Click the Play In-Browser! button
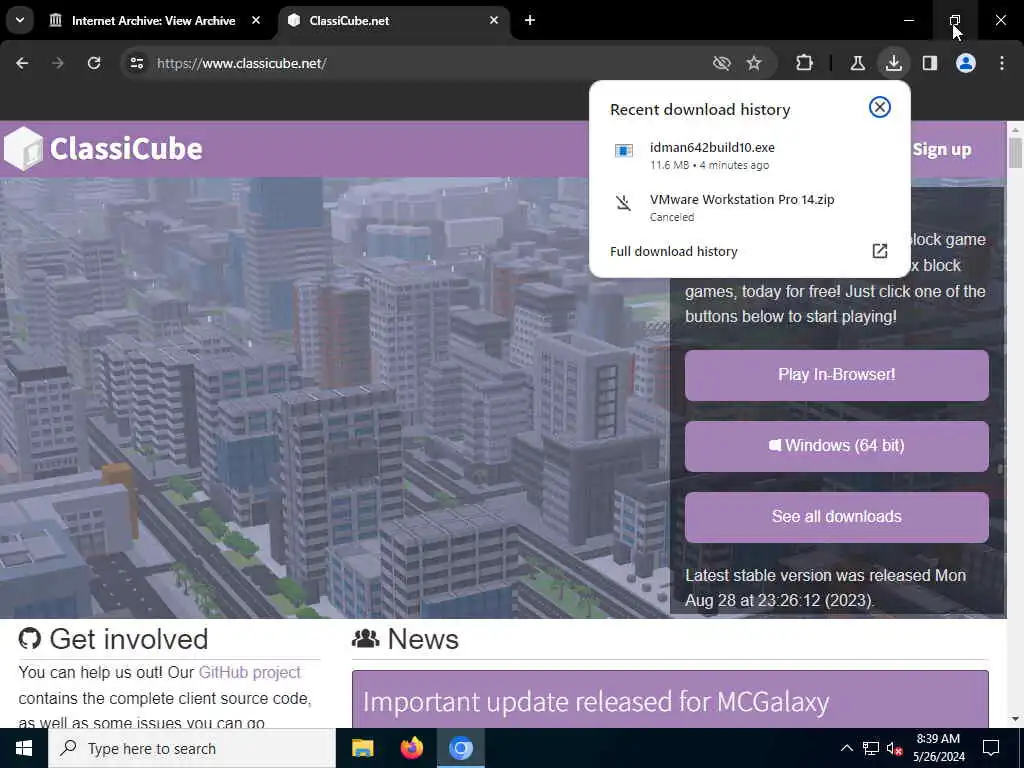This screenshot has height=768, width=1024. pos(837,376)
